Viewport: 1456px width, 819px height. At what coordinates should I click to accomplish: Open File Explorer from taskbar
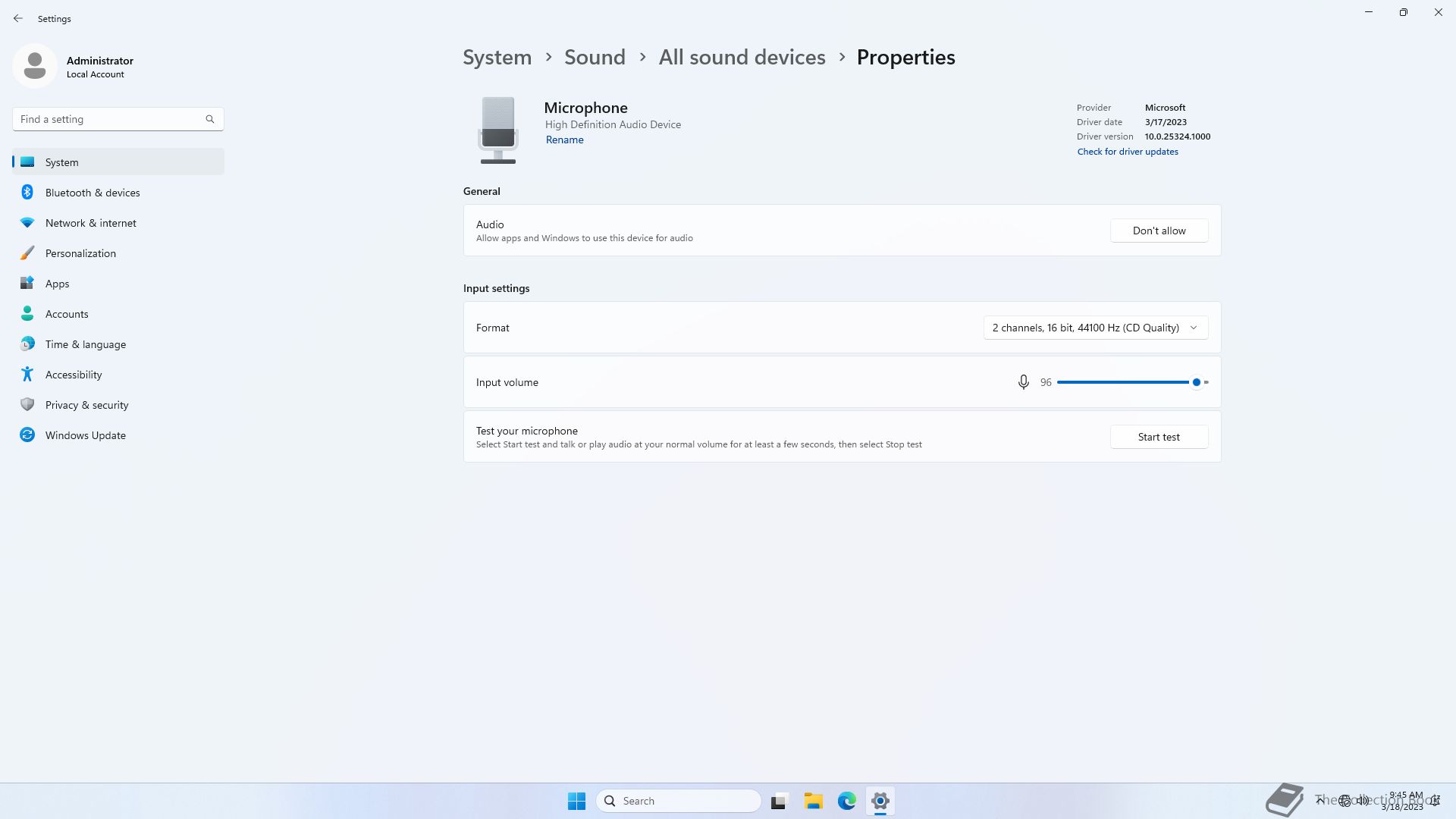(x=813, y=801)
